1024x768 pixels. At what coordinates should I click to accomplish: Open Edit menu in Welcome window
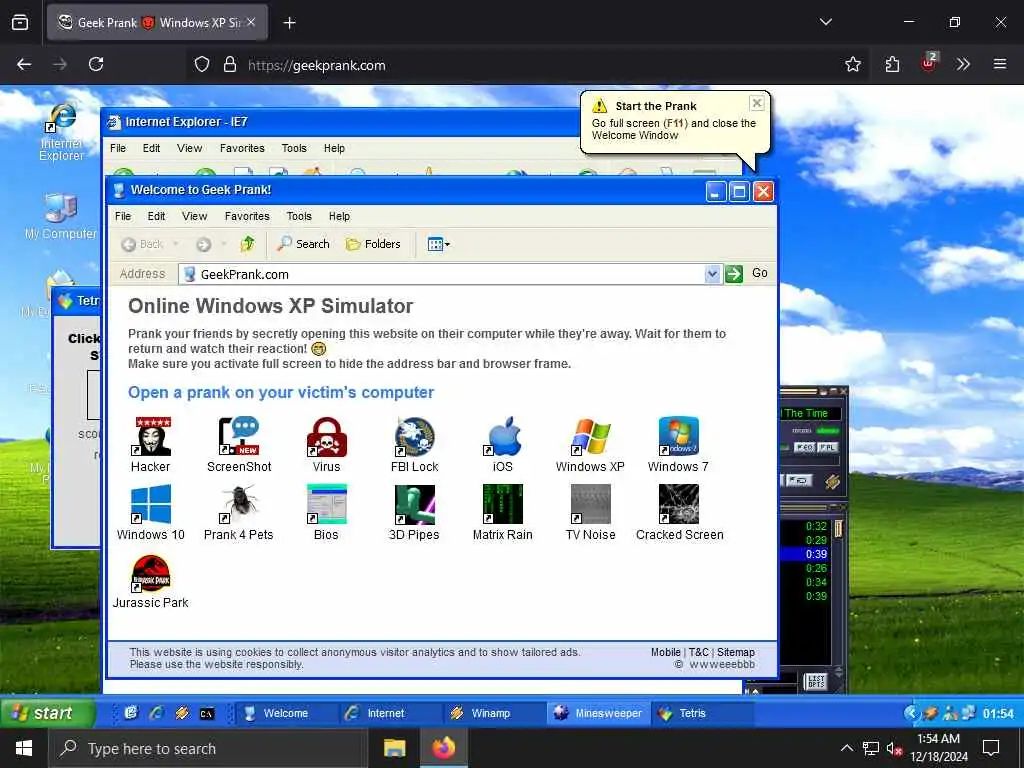[x=156, y=216]
